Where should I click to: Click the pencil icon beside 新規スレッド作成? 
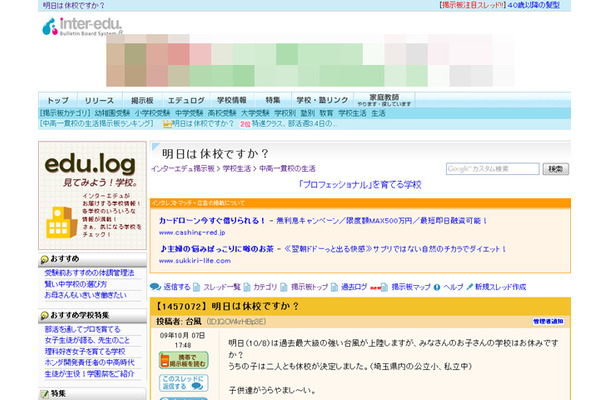[x=470, y=287]
